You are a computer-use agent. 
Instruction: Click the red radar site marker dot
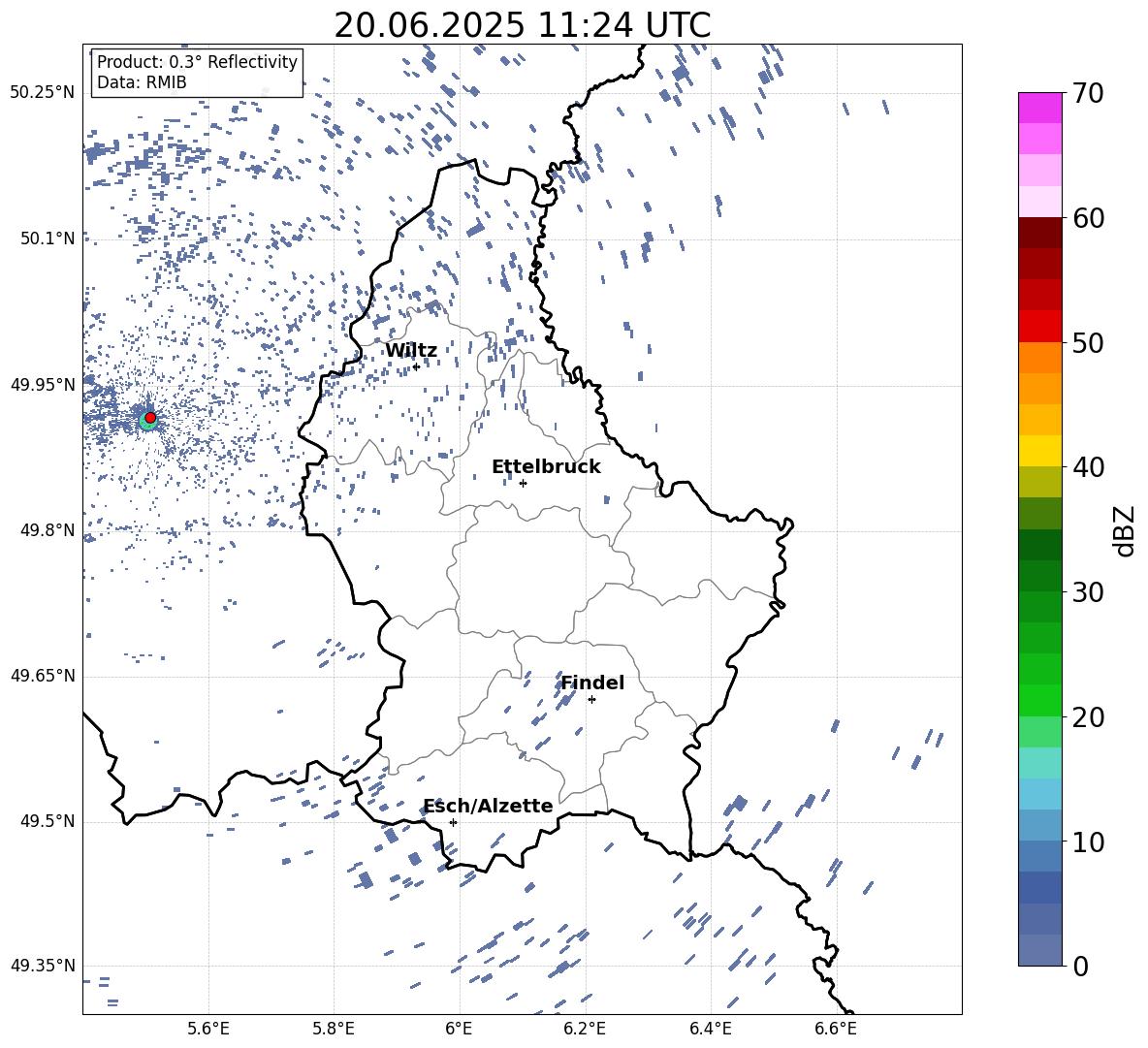tap(150, 418)
